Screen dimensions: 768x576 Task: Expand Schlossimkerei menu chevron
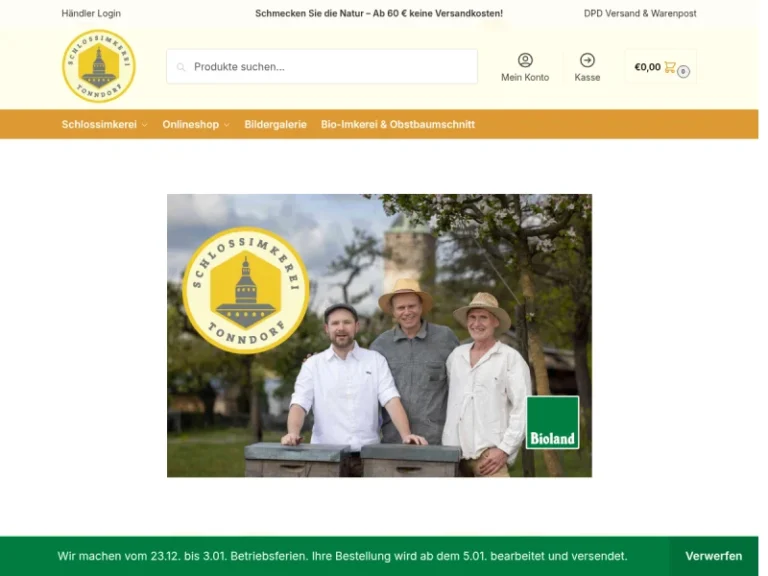144,125
